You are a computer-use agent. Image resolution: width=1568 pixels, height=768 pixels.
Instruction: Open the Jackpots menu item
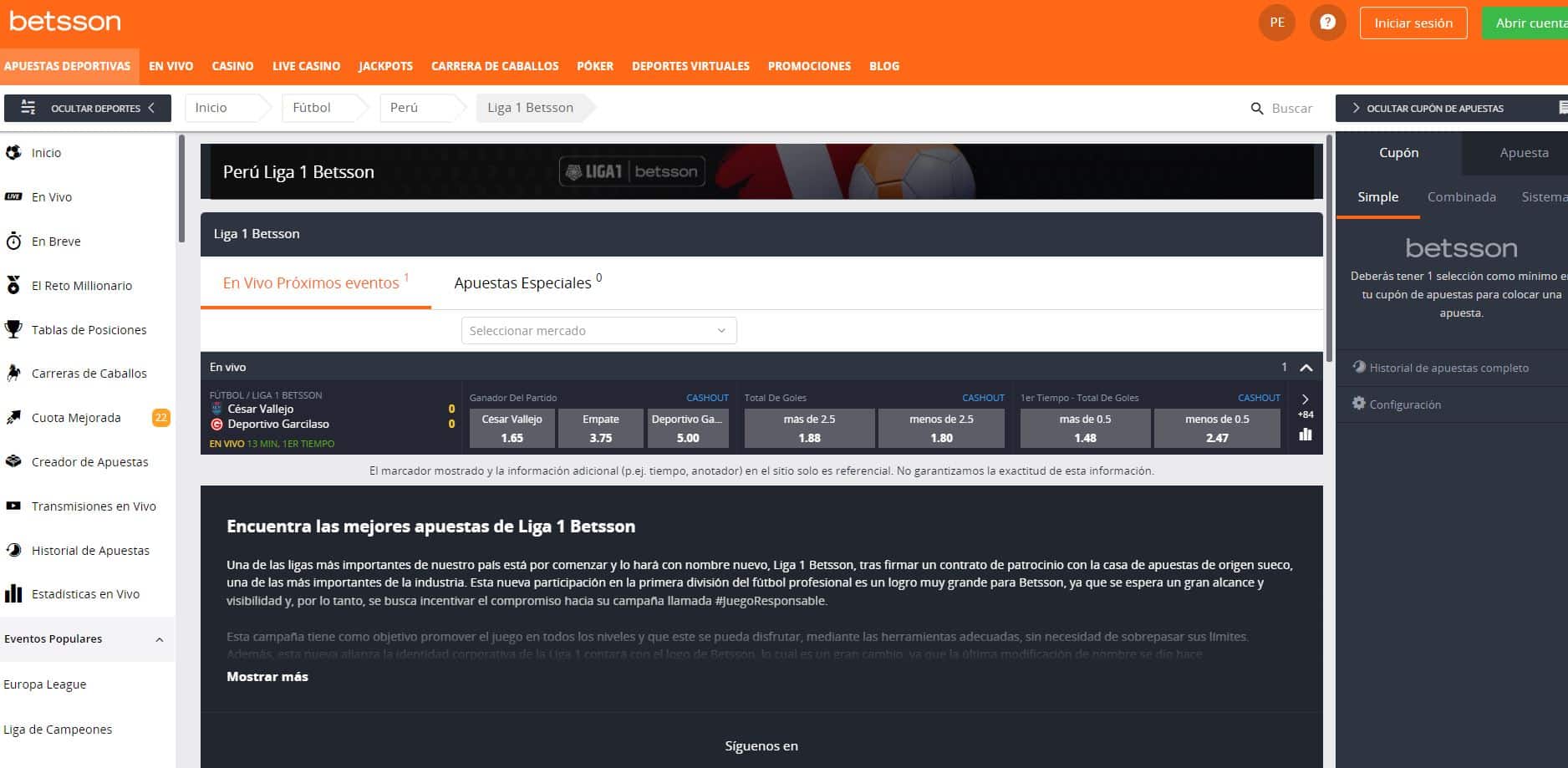click(385, 66)
